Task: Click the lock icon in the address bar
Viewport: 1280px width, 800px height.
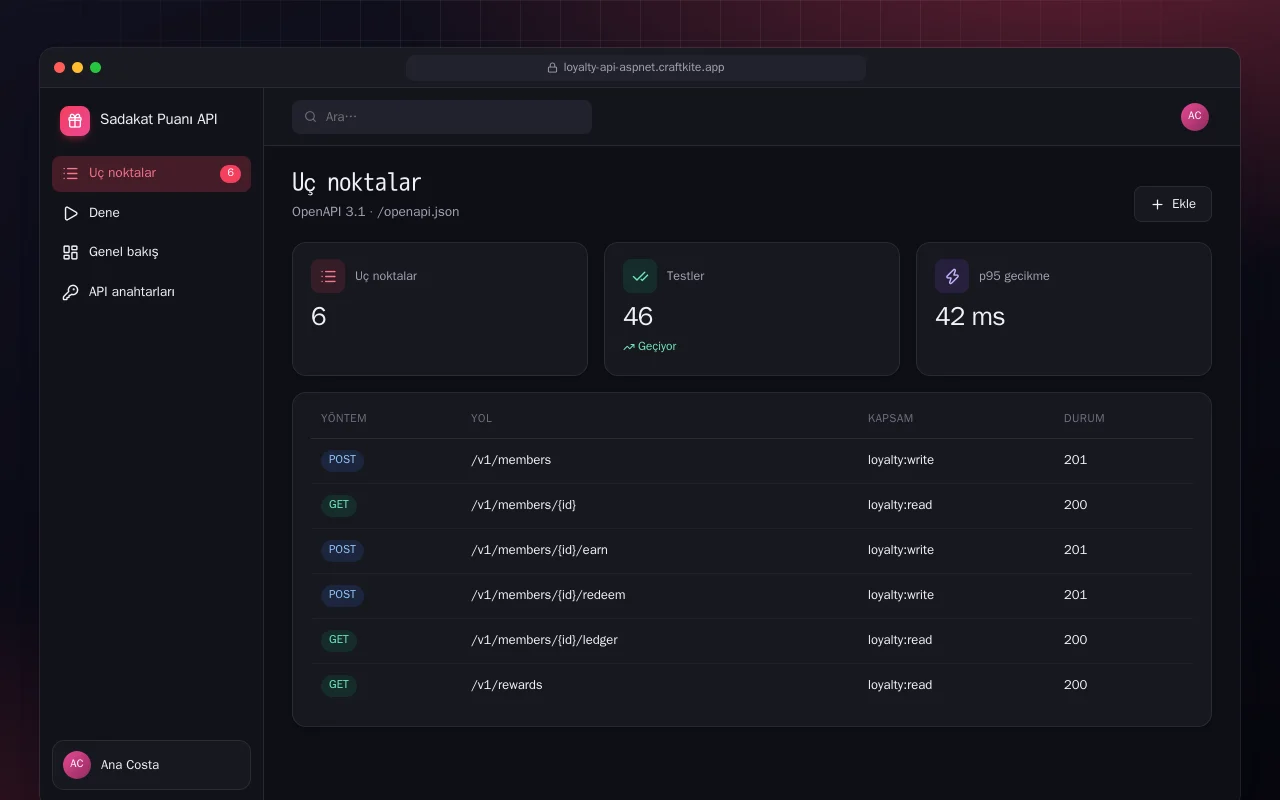Action: (x=552, y=68)
